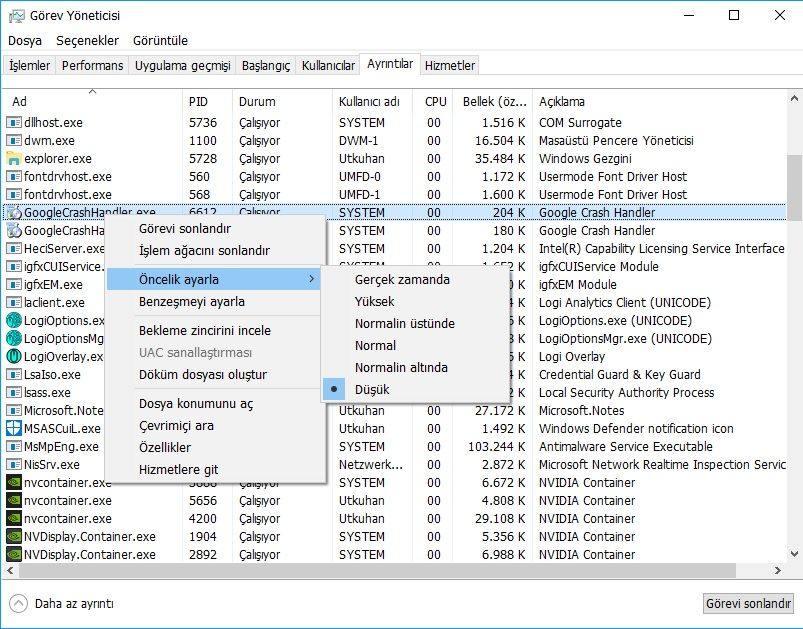Choose Benzeşmeyi ayarla
Viewport: 803px width, 629px height.
pos(214,302)
